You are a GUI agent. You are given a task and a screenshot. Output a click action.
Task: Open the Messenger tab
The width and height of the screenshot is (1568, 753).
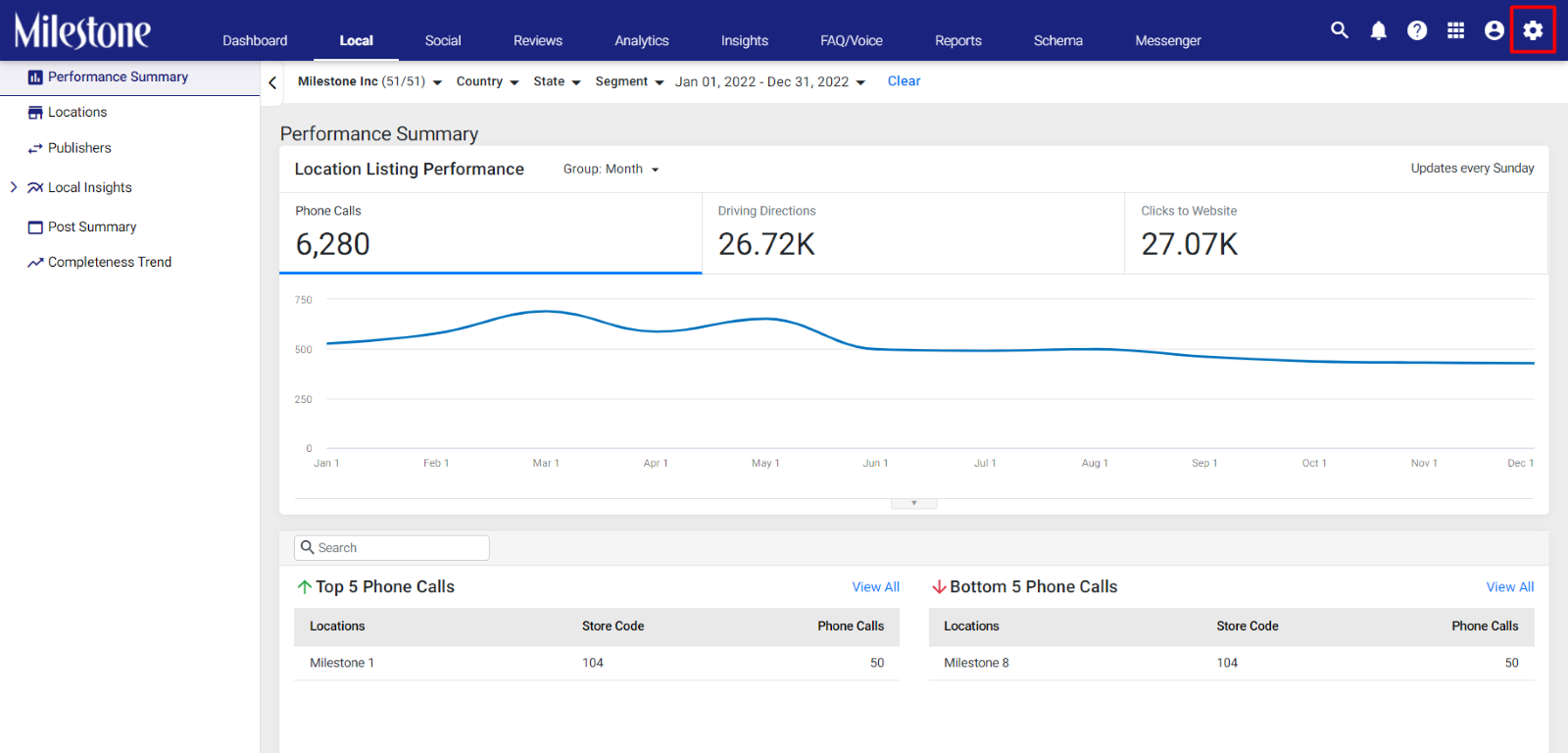1168,40
